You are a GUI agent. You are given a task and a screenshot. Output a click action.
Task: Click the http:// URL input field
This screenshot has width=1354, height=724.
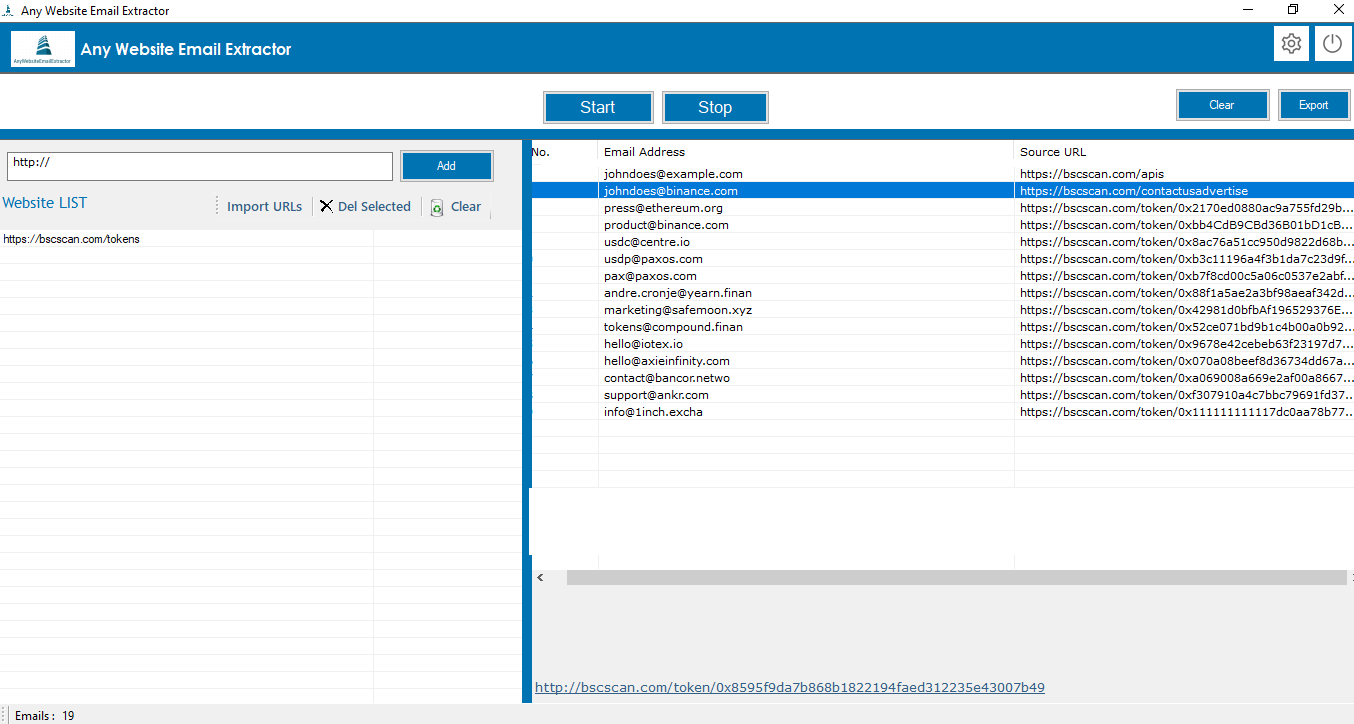[200, 166]
